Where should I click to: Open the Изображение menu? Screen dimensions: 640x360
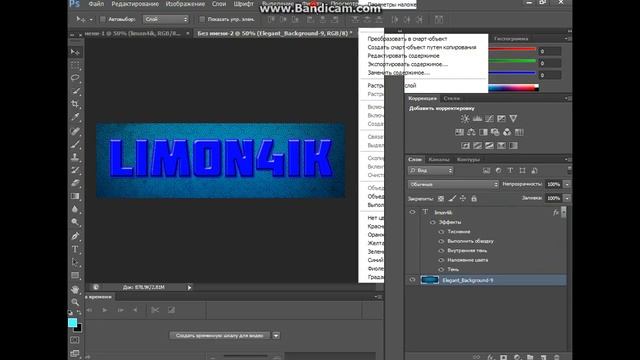point(185,4)
